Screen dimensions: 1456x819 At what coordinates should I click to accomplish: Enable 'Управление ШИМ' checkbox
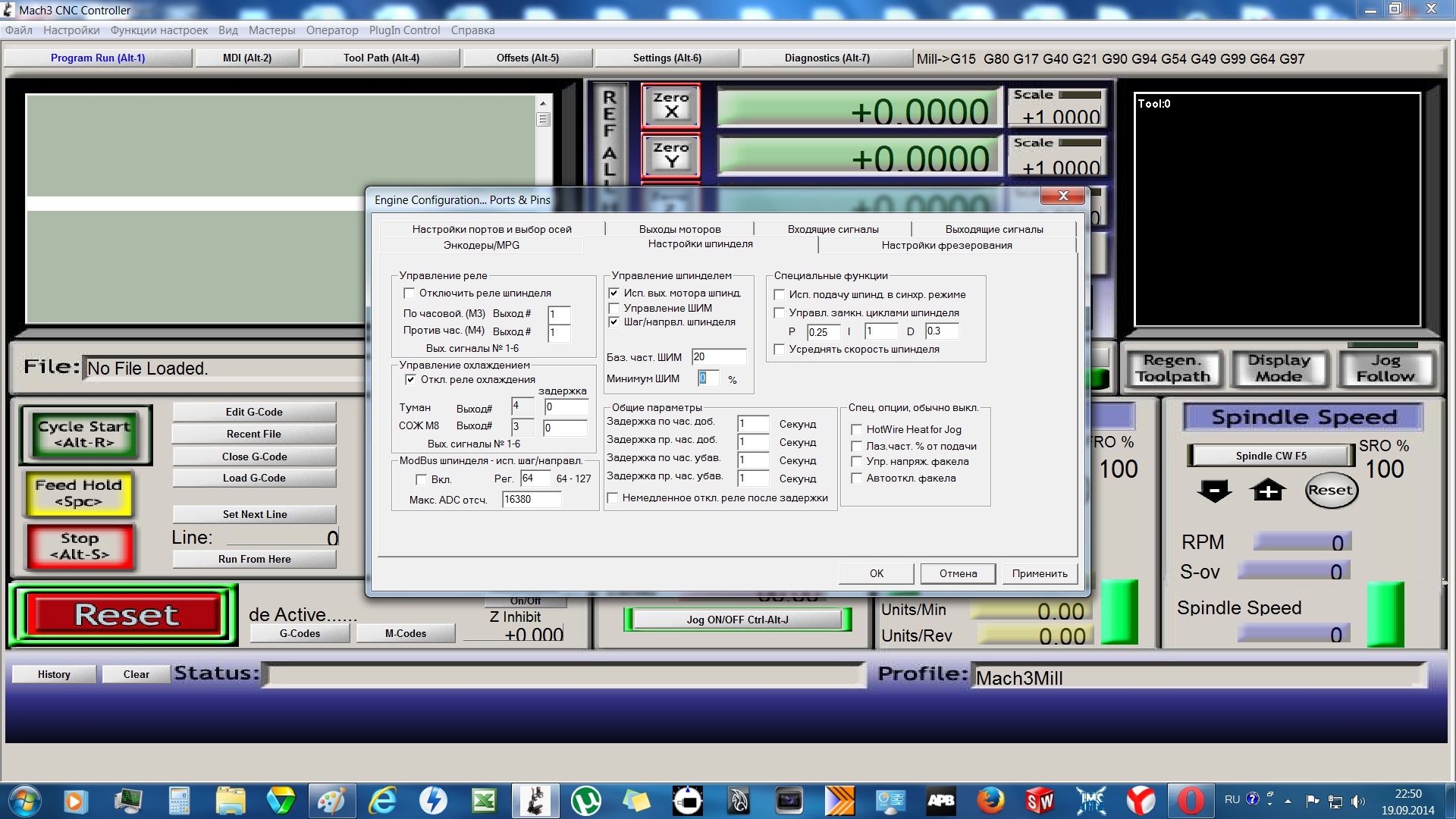pos(614,309)
